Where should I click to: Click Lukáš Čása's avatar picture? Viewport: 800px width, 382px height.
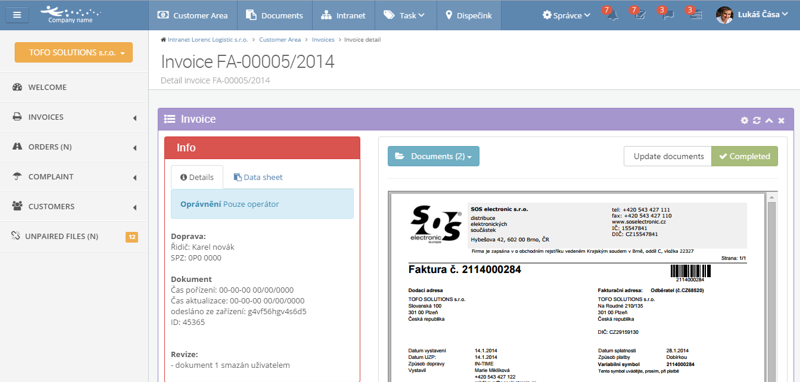[724, 15]
